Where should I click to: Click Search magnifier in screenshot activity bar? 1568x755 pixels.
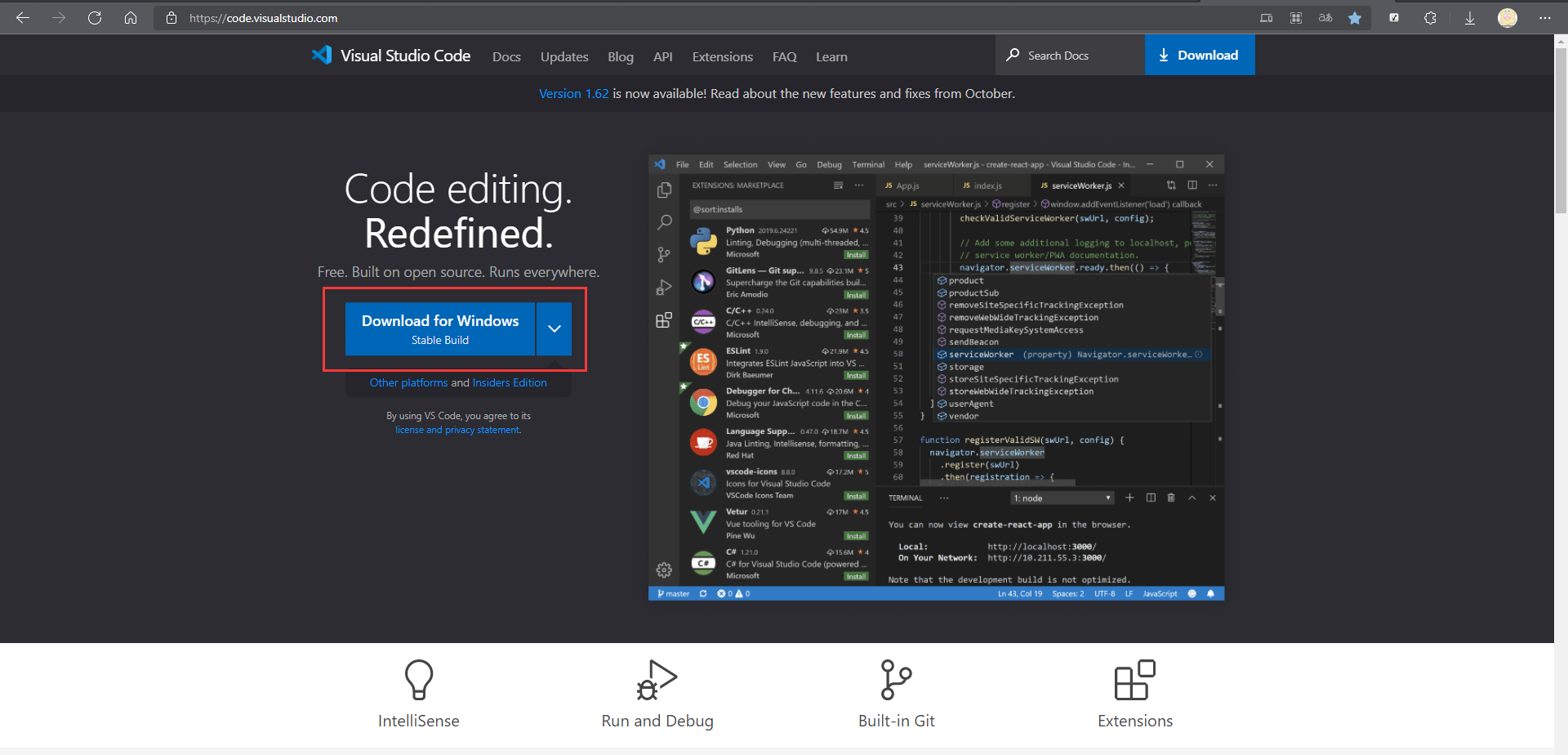click(664, 222)
